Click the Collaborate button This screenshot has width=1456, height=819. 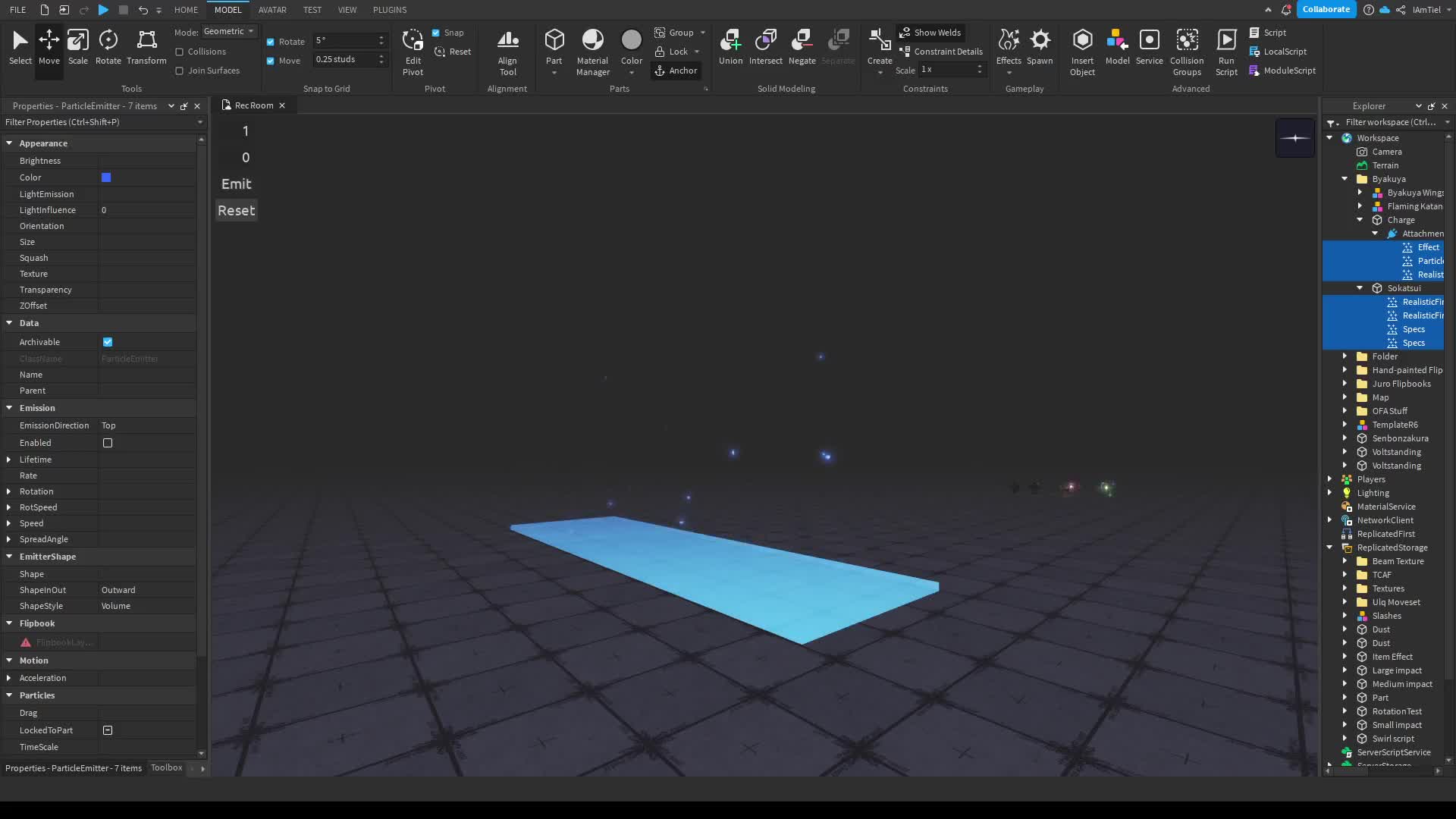[1326, 9]
